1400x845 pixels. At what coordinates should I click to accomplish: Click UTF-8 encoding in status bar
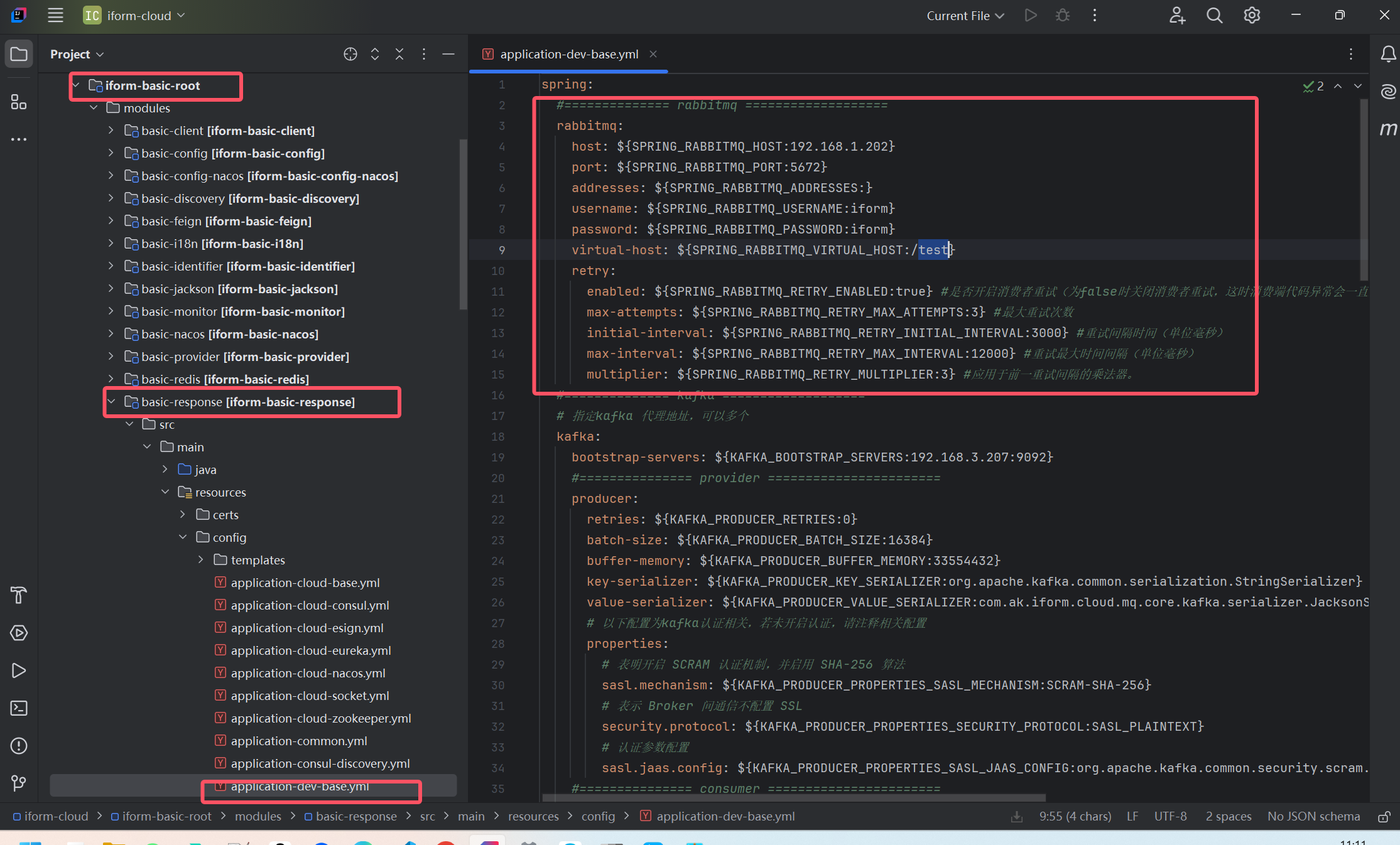pyautogui.click(x=1170, y=816)
